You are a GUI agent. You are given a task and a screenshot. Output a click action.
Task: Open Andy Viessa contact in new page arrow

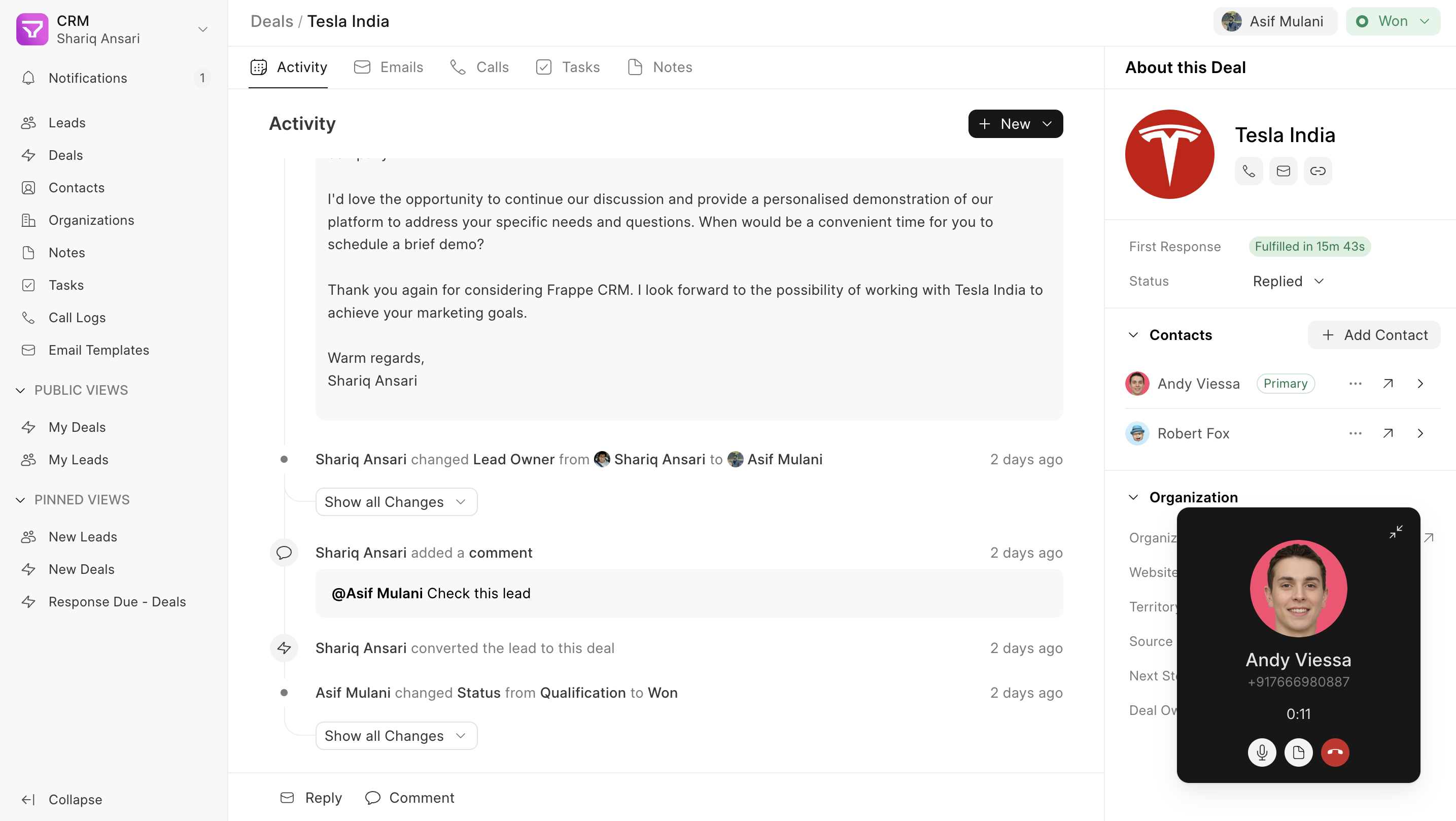(x=1388, y=384)
